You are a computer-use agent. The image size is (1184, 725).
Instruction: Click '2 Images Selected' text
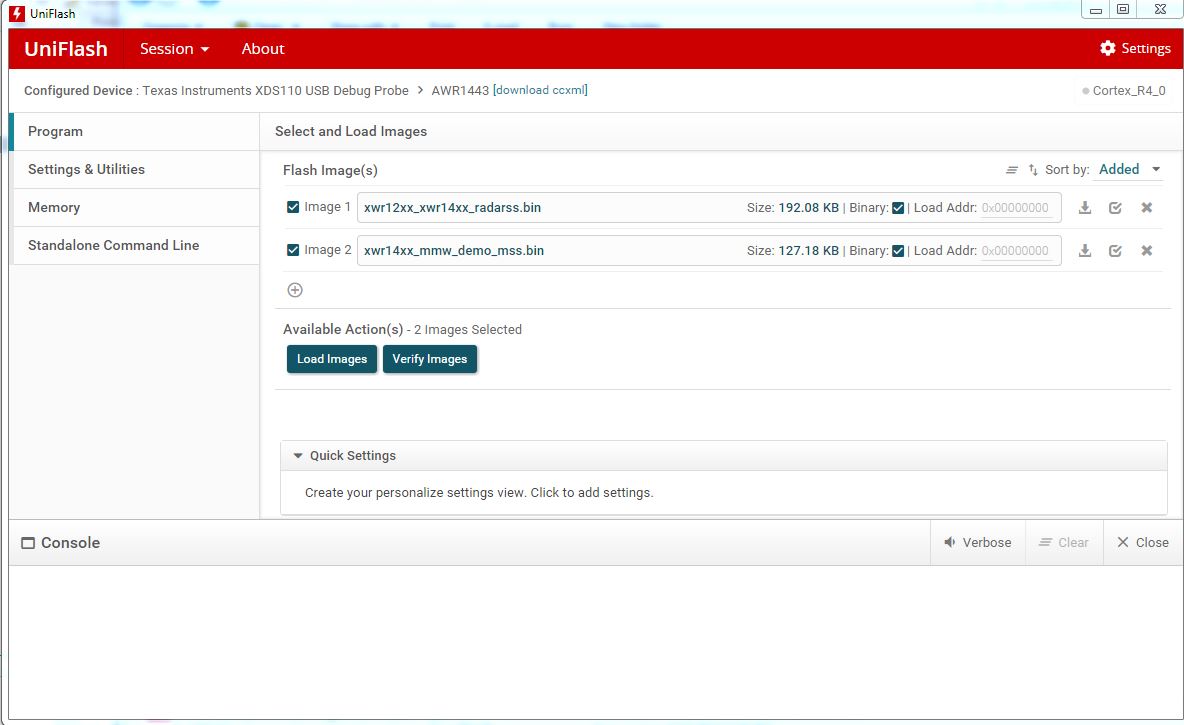467,329
